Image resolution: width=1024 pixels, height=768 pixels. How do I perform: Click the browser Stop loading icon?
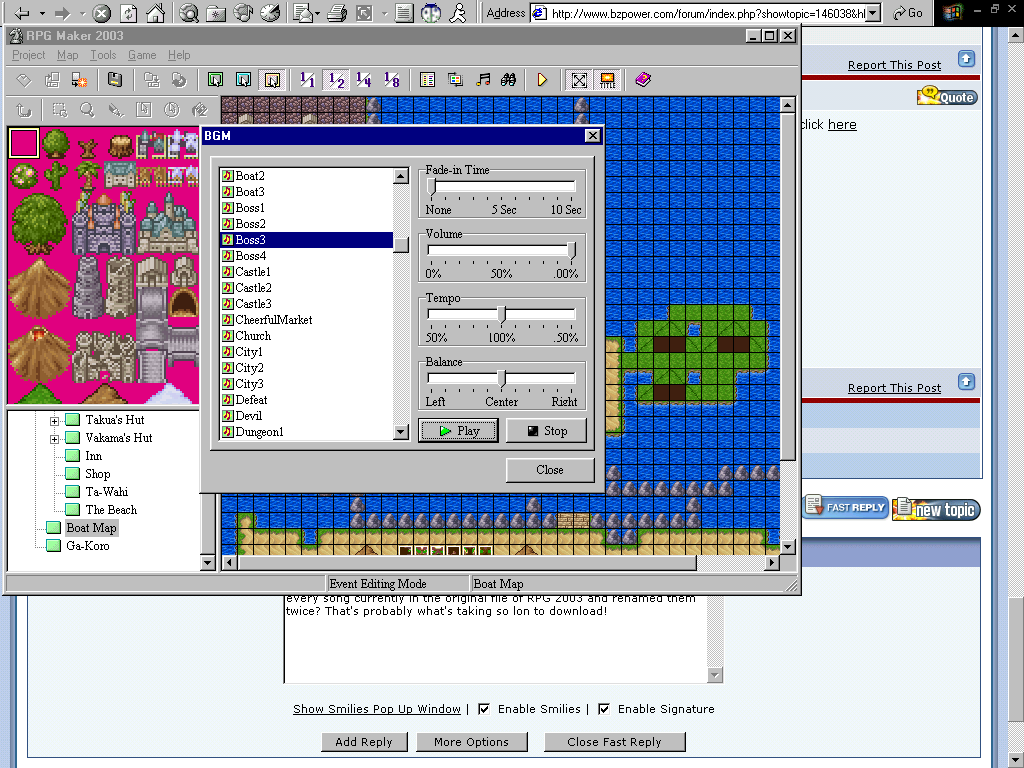[x=101, y=12]
